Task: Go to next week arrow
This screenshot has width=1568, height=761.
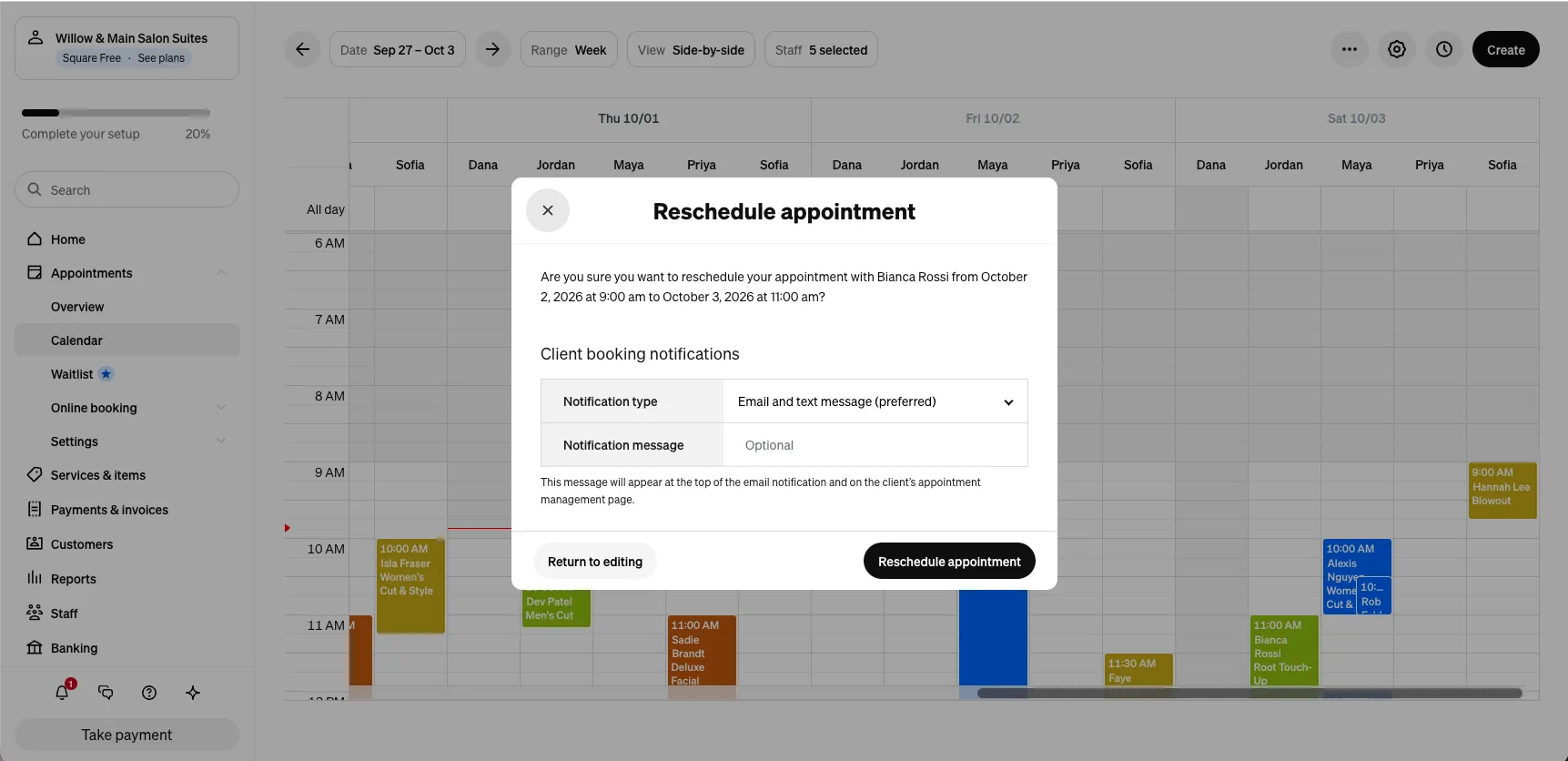Action: coord(492,49)
